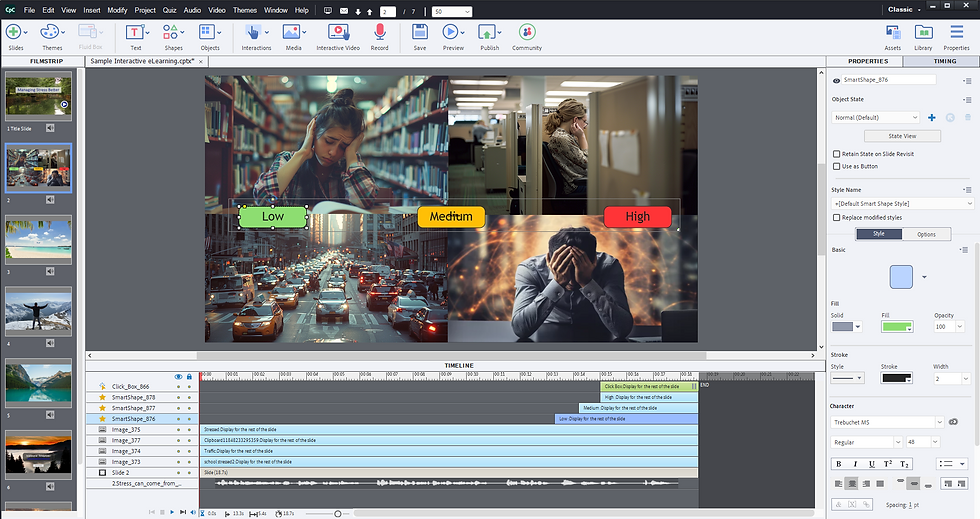Open the Library icon

click(923, 32)
